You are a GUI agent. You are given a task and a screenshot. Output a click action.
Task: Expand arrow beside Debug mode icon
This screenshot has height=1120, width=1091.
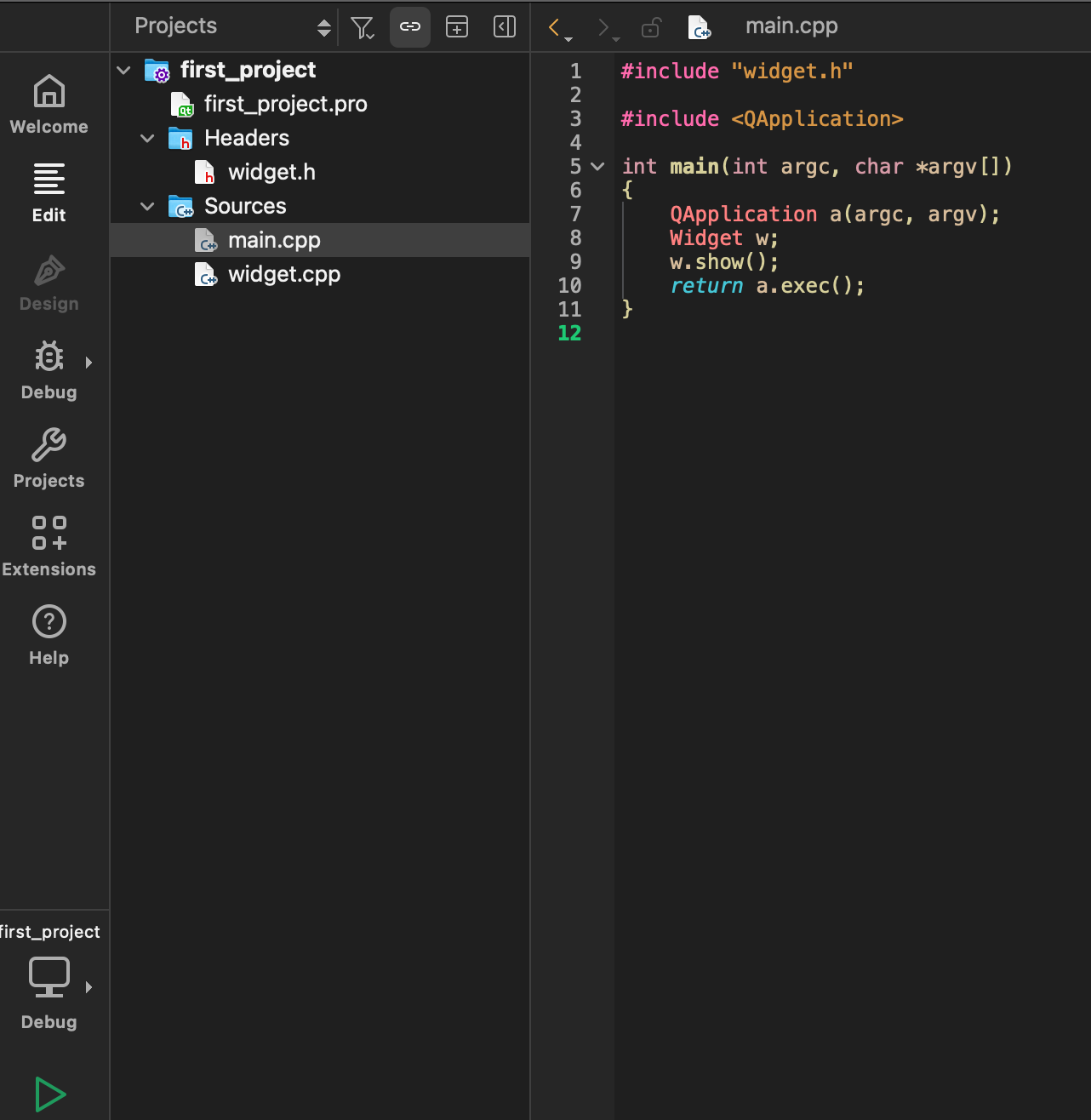pos(89,363)
